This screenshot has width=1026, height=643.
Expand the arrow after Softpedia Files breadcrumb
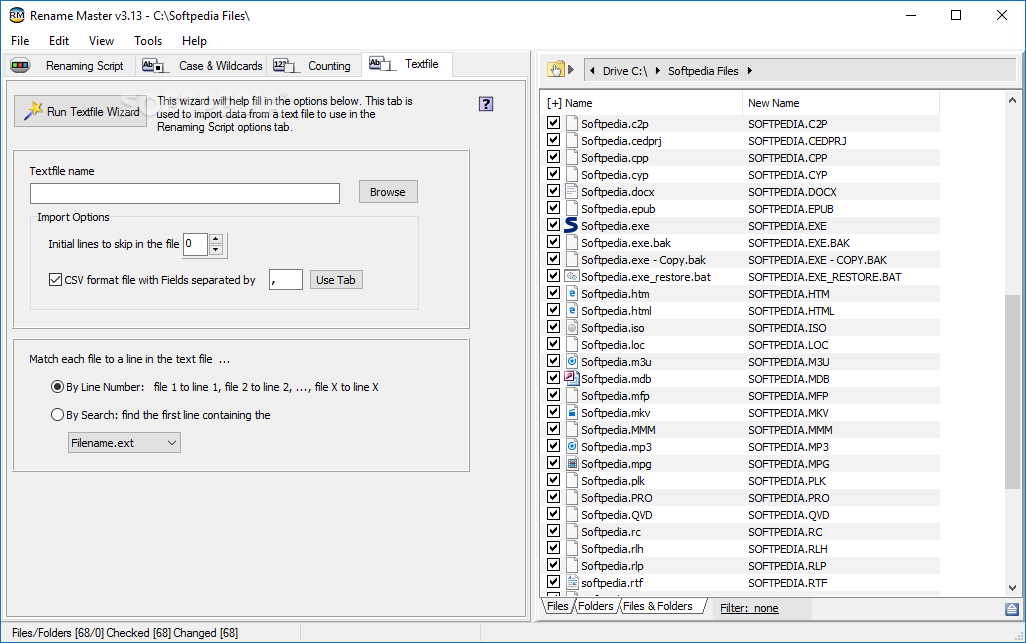(750, 71)
